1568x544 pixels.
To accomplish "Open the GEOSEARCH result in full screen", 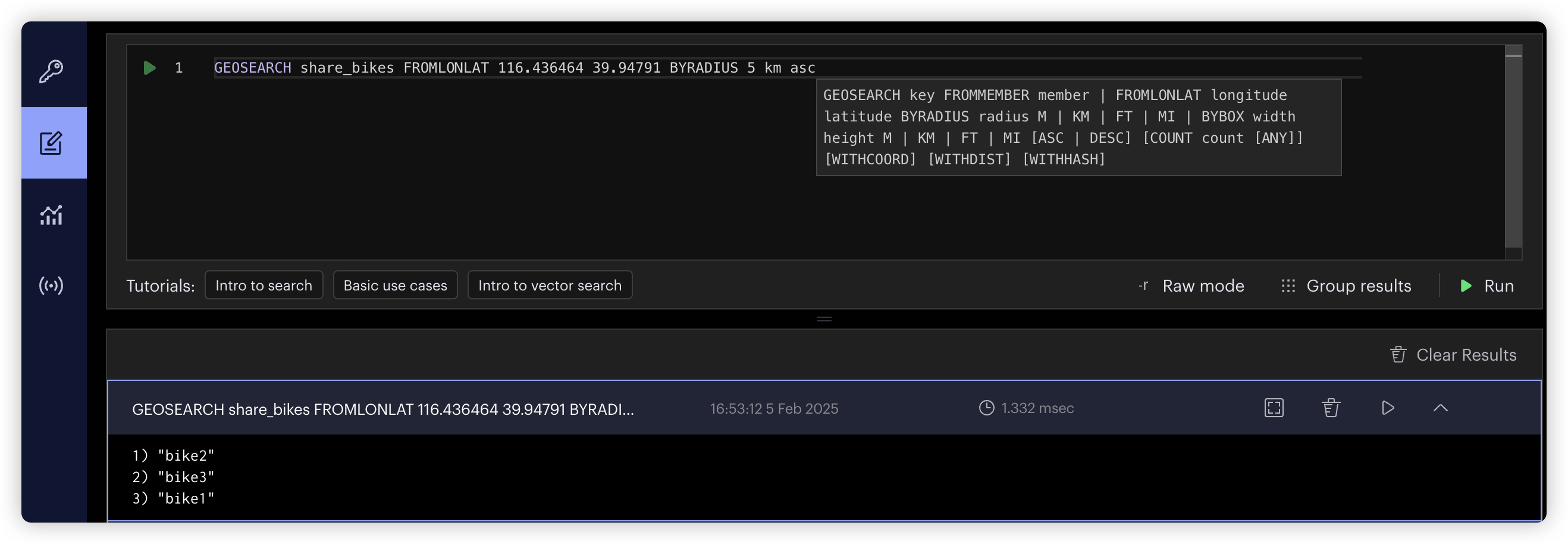I will (x=1274, y=408).
